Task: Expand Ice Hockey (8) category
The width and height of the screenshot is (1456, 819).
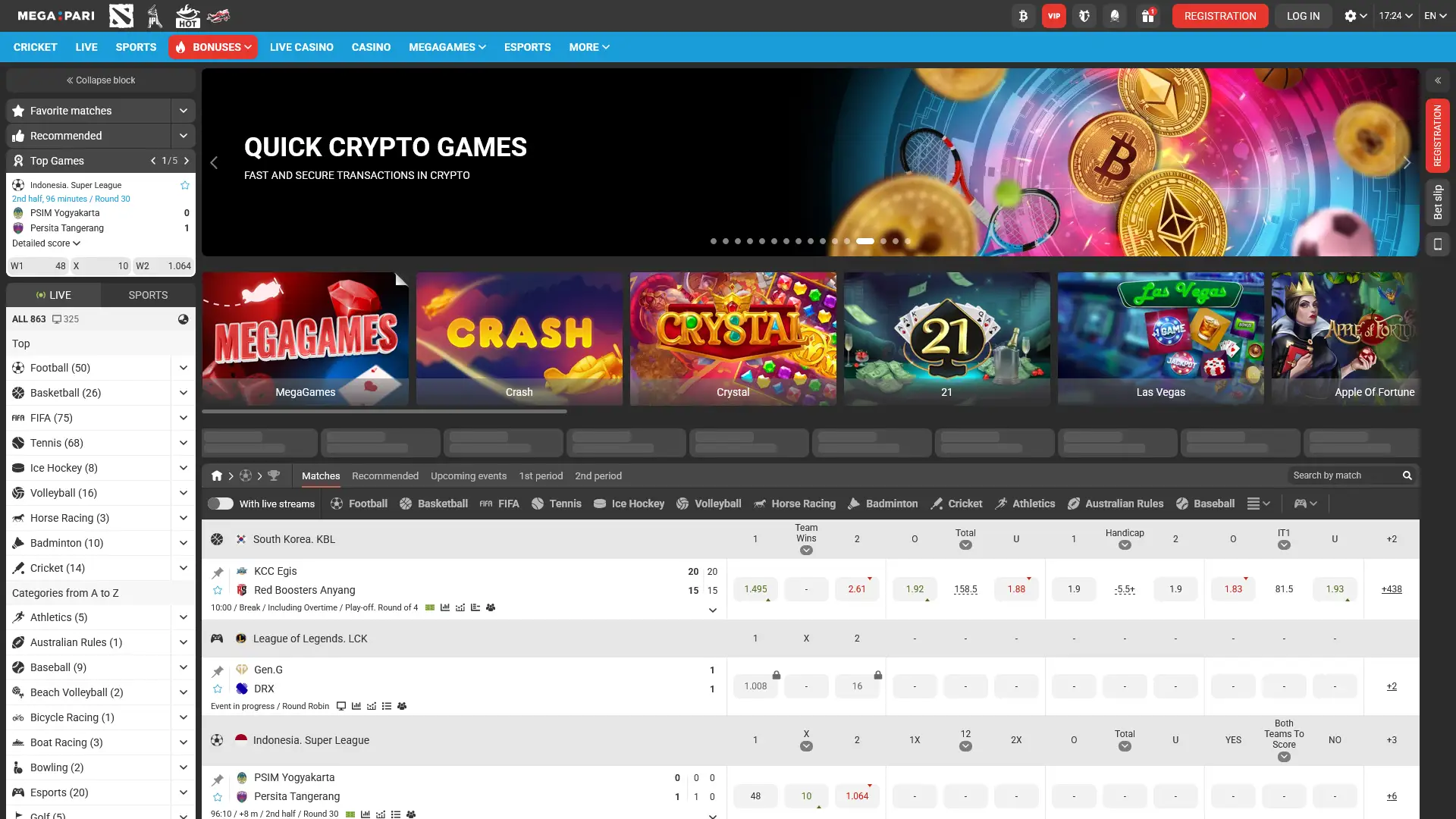Action: tap(183, 468)
